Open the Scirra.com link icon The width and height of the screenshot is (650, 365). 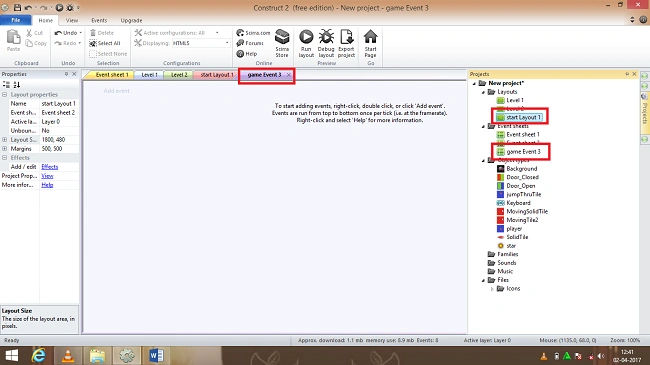[x=240, y=33]
